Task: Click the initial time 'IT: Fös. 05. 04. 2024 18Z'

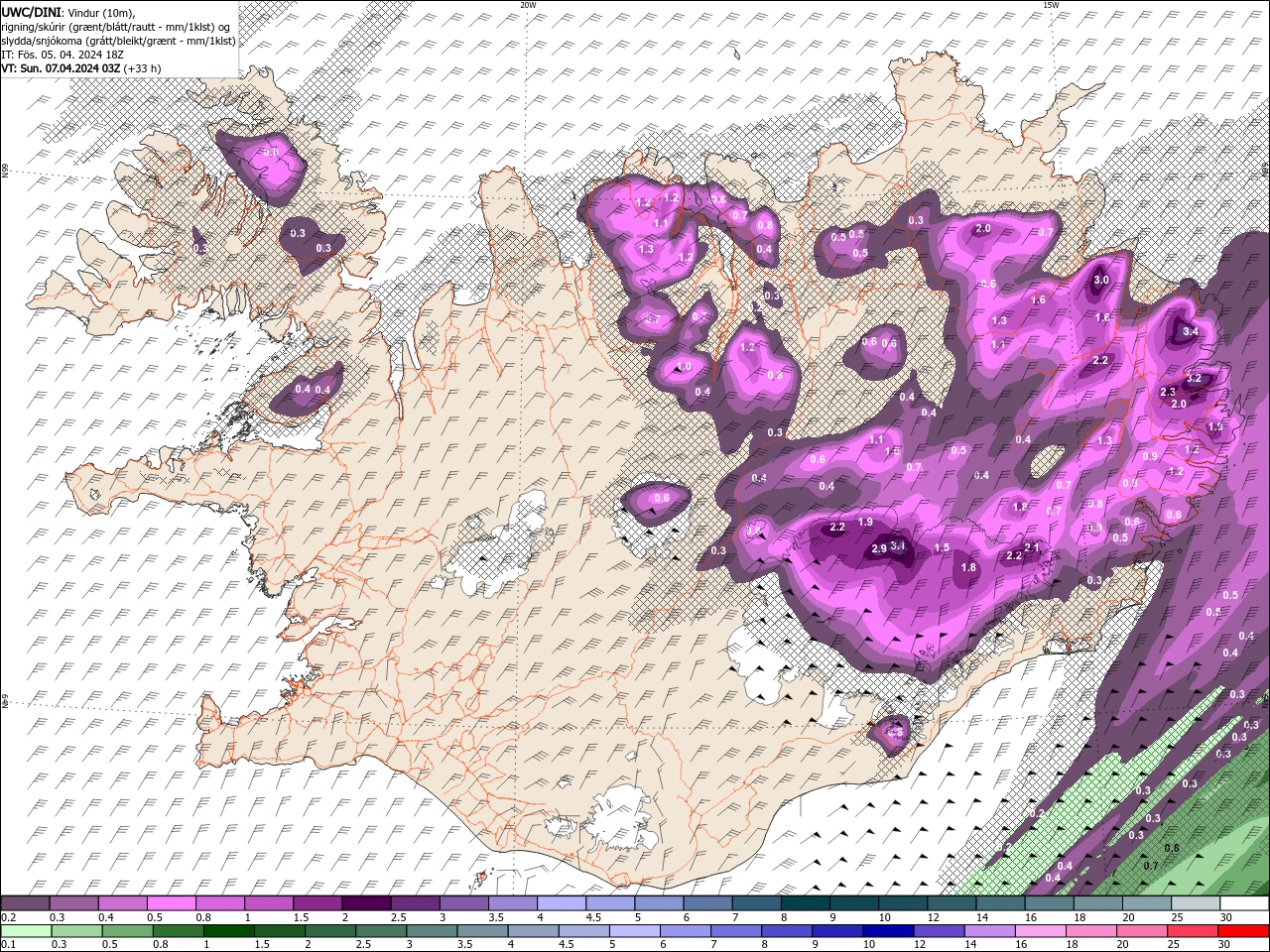Action: click(62, 55)
